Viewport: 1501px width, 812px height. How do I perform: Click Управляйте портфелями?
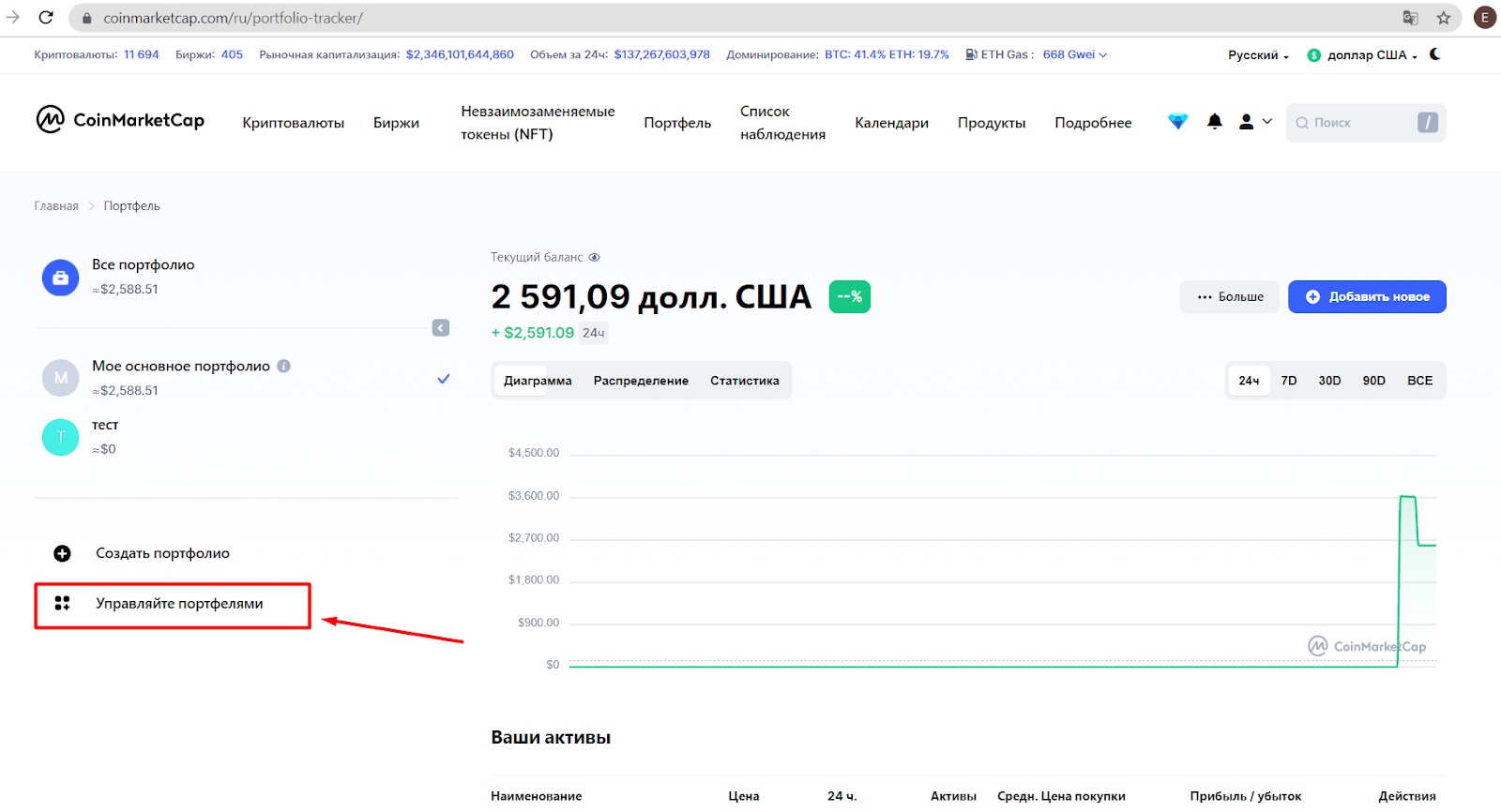click(x=179, y=604)
